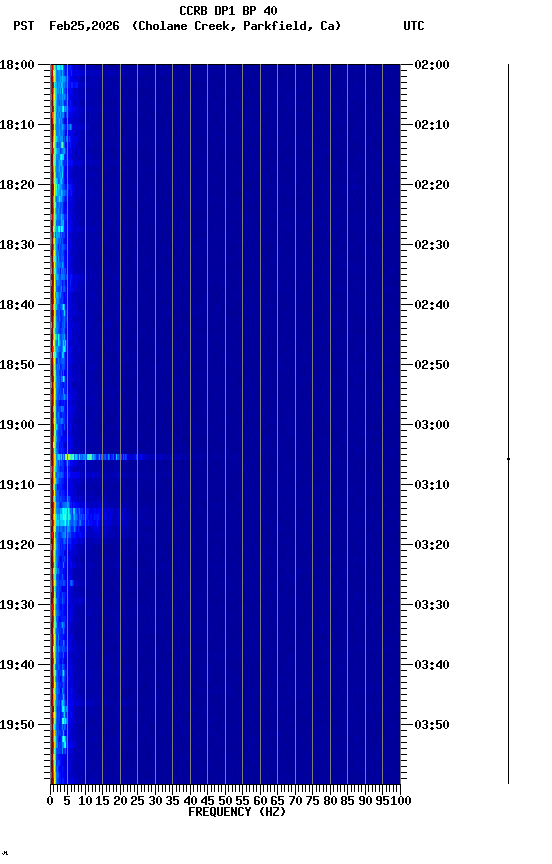552x864 pixels.
Task: Click the 'PST' timezone label
Action: [24, 26]
